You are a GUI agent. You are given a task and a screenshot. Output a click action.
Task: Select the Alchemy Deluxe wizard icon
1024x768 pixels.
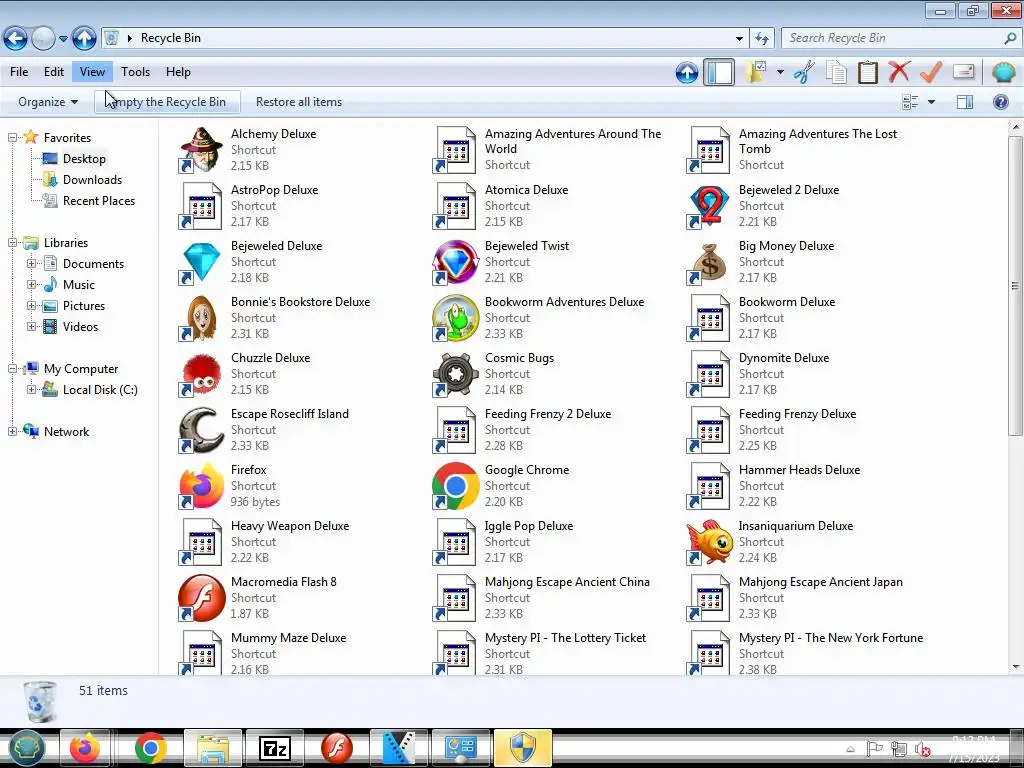[201, 150]
